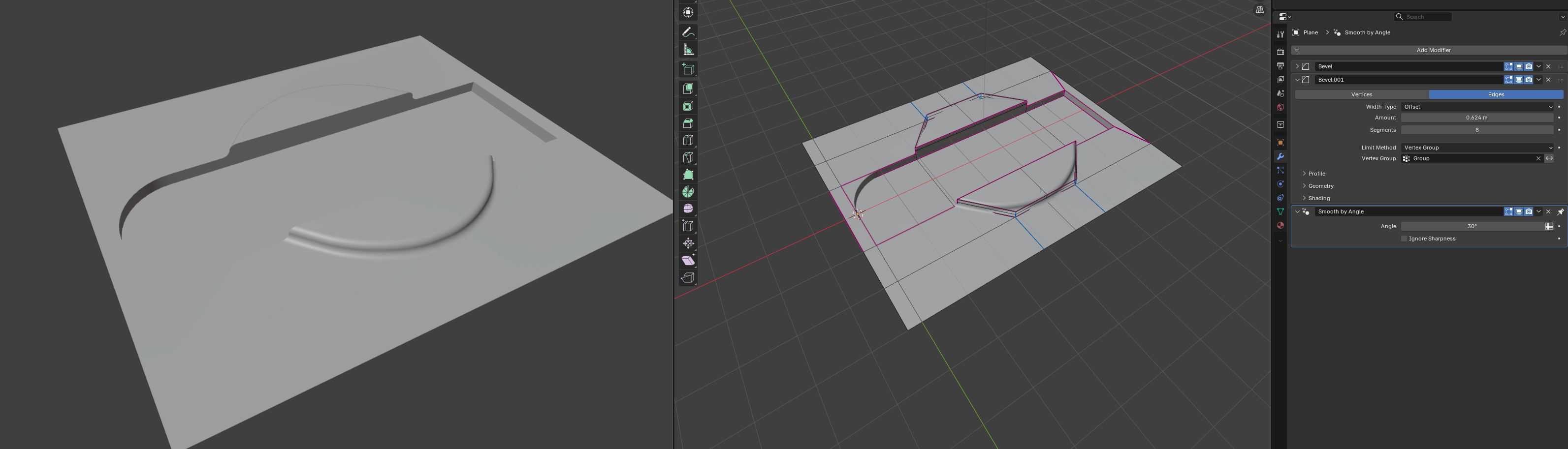Screen dimensions: 1568x449
Task: Open the Width Type dropdown
Action: click(x=1477, y=107)
